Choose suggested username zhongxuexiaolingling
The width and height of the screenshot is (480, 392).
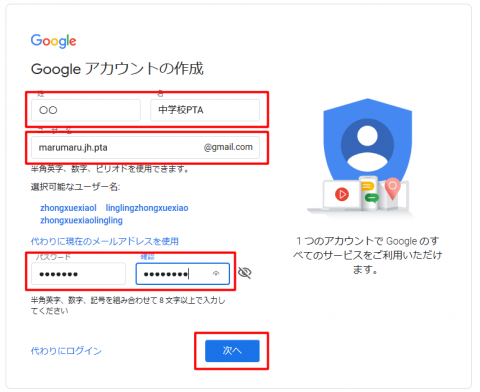tap(81, 220)
